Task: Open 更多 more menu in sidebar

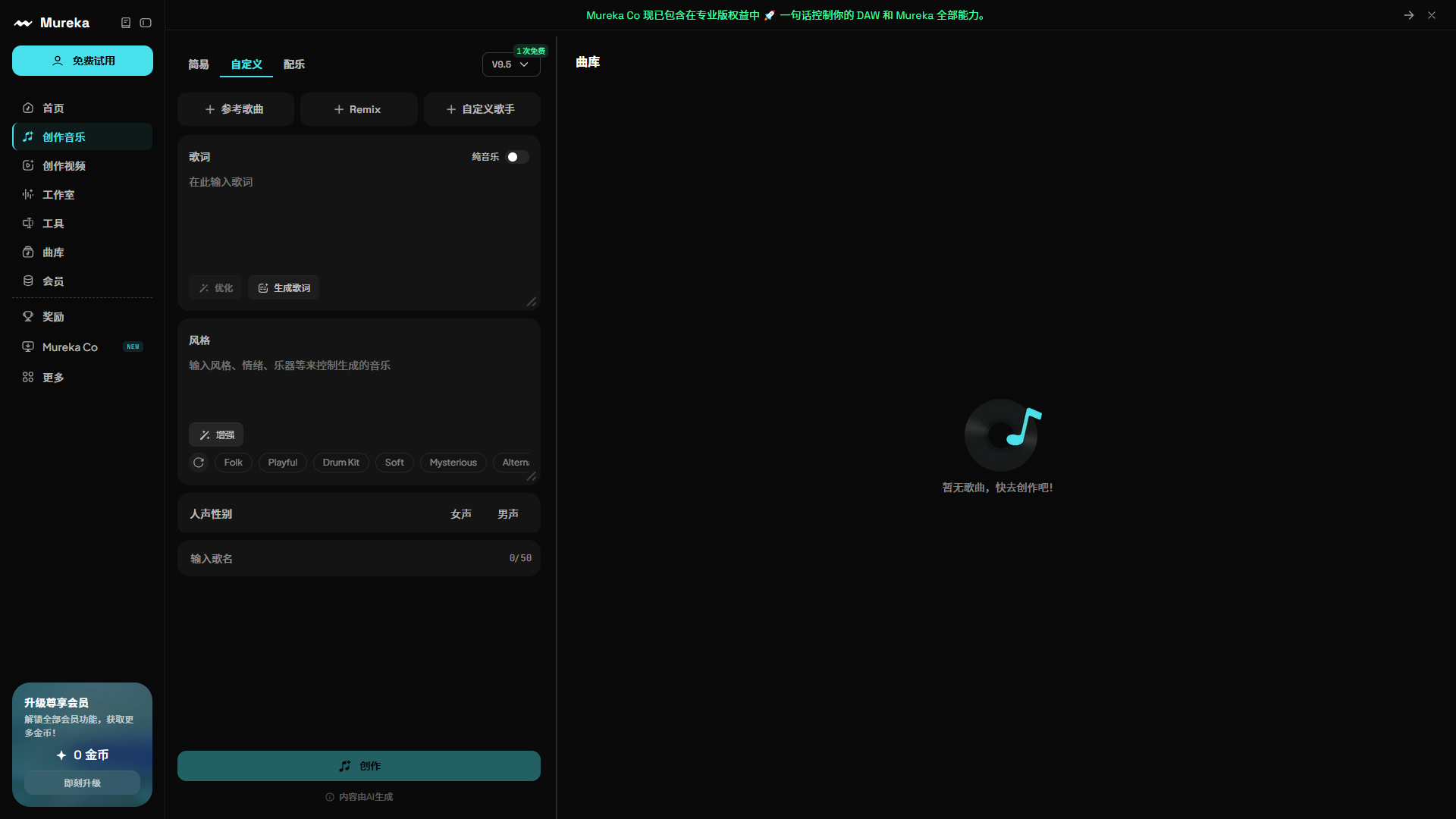Action: coord(82,377)
